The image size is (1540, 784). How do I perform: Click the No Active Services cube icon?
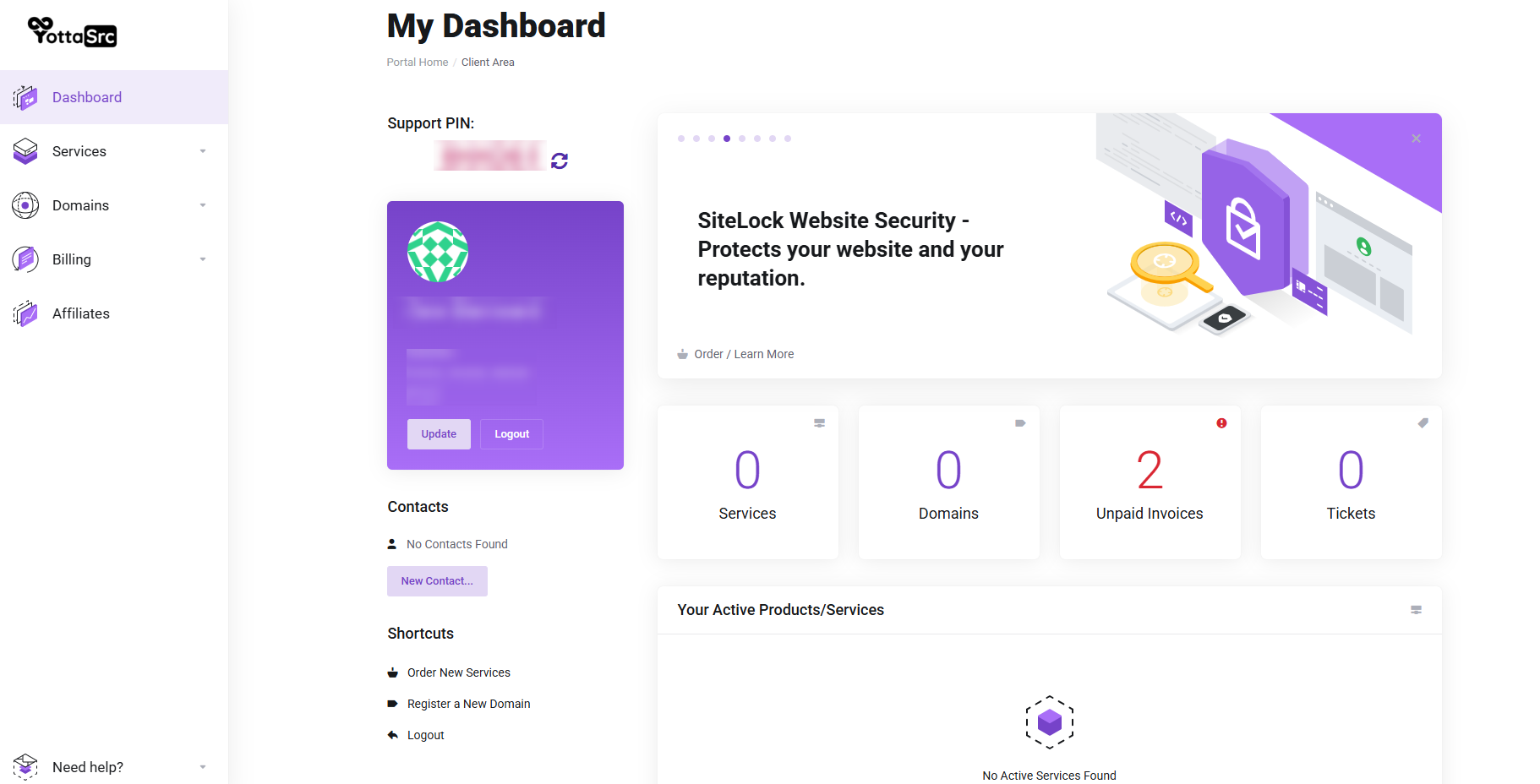pos(1050,722)
